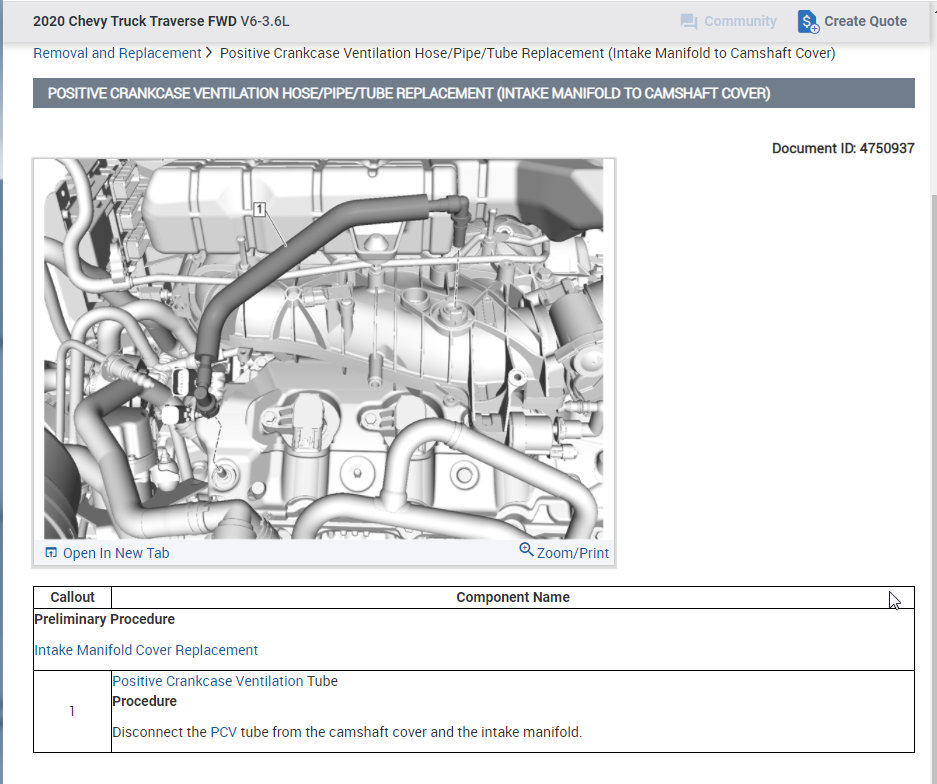Click the Create Quote dollar icon
Screen dimensions: 937x784
pyautogui.click(x=808, y=22)
